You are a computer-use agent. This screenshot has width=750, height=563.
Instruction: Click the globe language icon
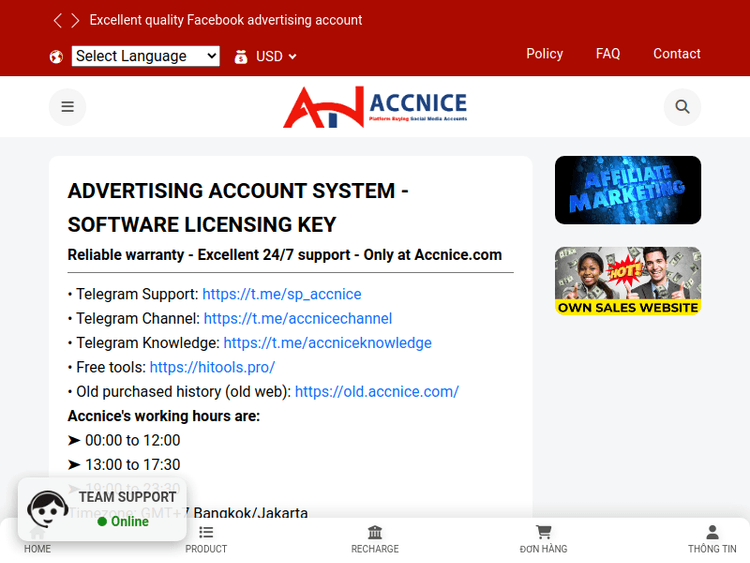[x=56, y=57]
